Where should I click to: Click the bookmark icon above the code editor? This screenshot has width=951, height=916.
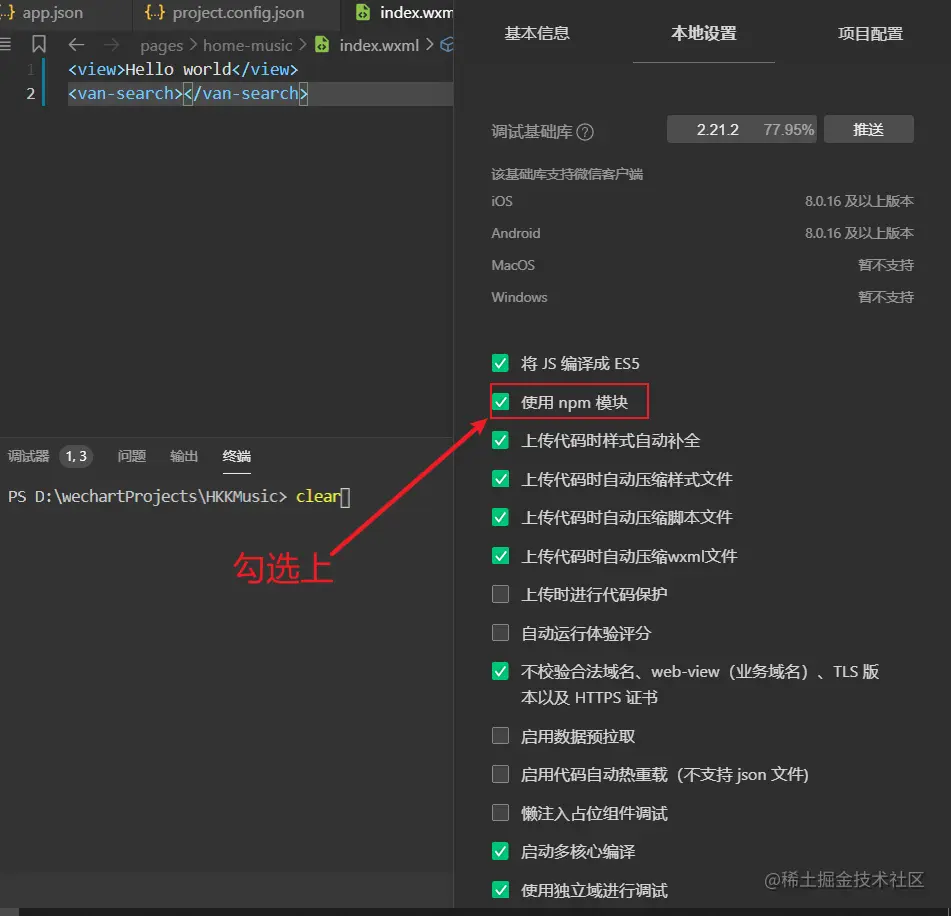click(38, 45)
